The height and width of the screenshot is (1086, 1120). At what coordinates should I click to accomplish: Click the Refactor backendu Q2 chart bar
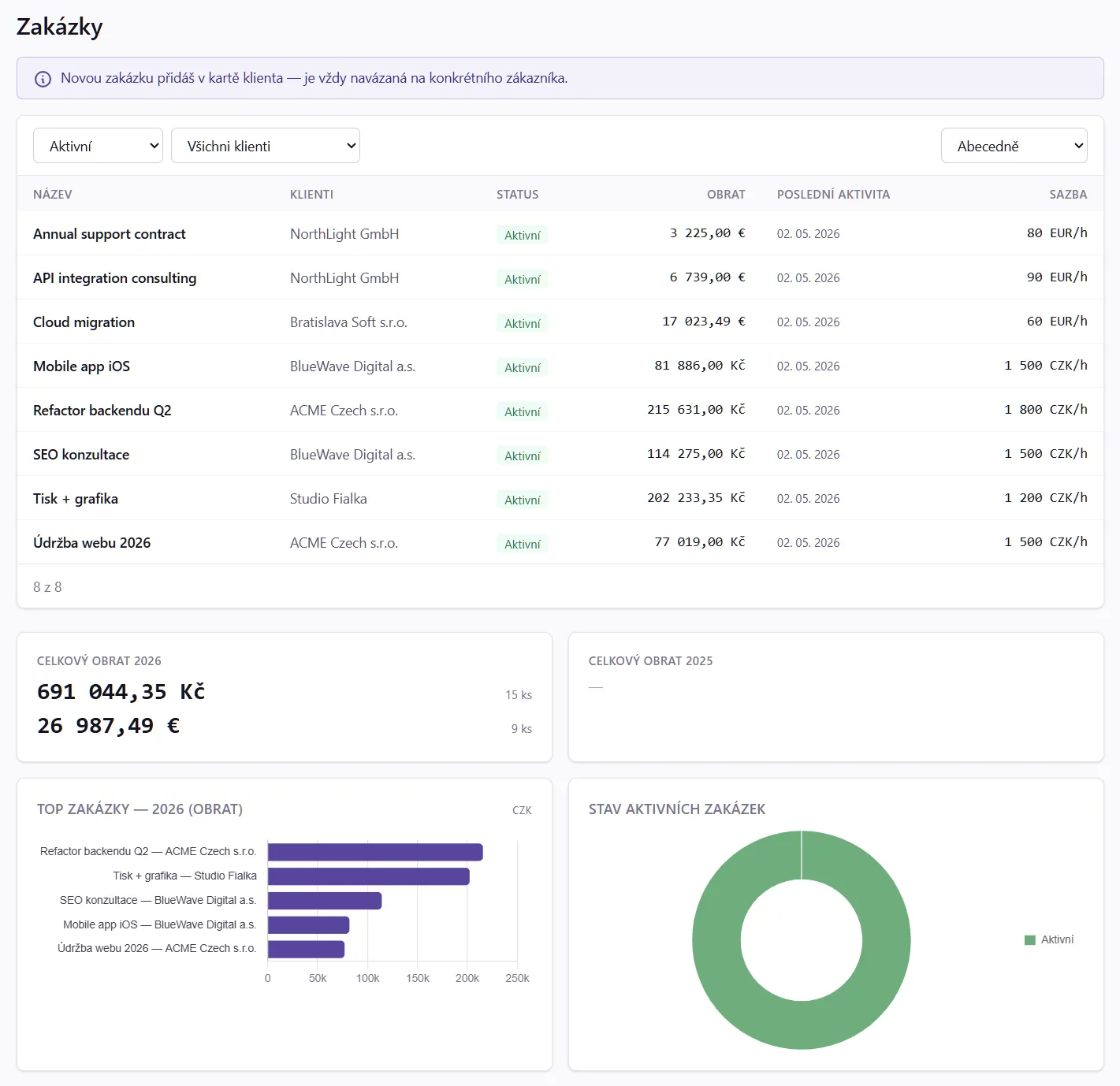point(375,852)
